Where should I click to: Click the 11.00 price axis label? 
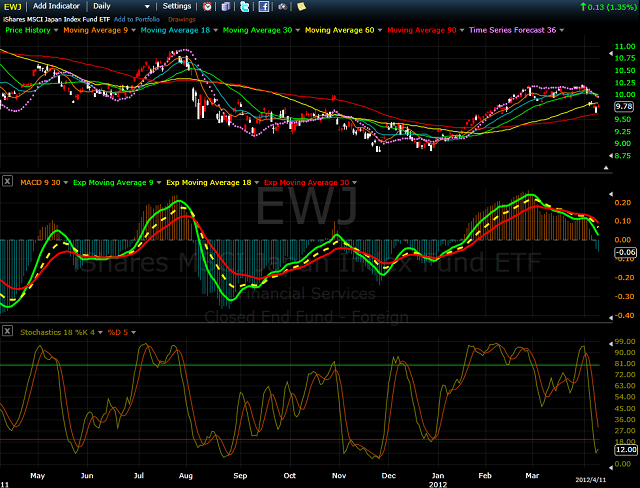click(625, 47)
